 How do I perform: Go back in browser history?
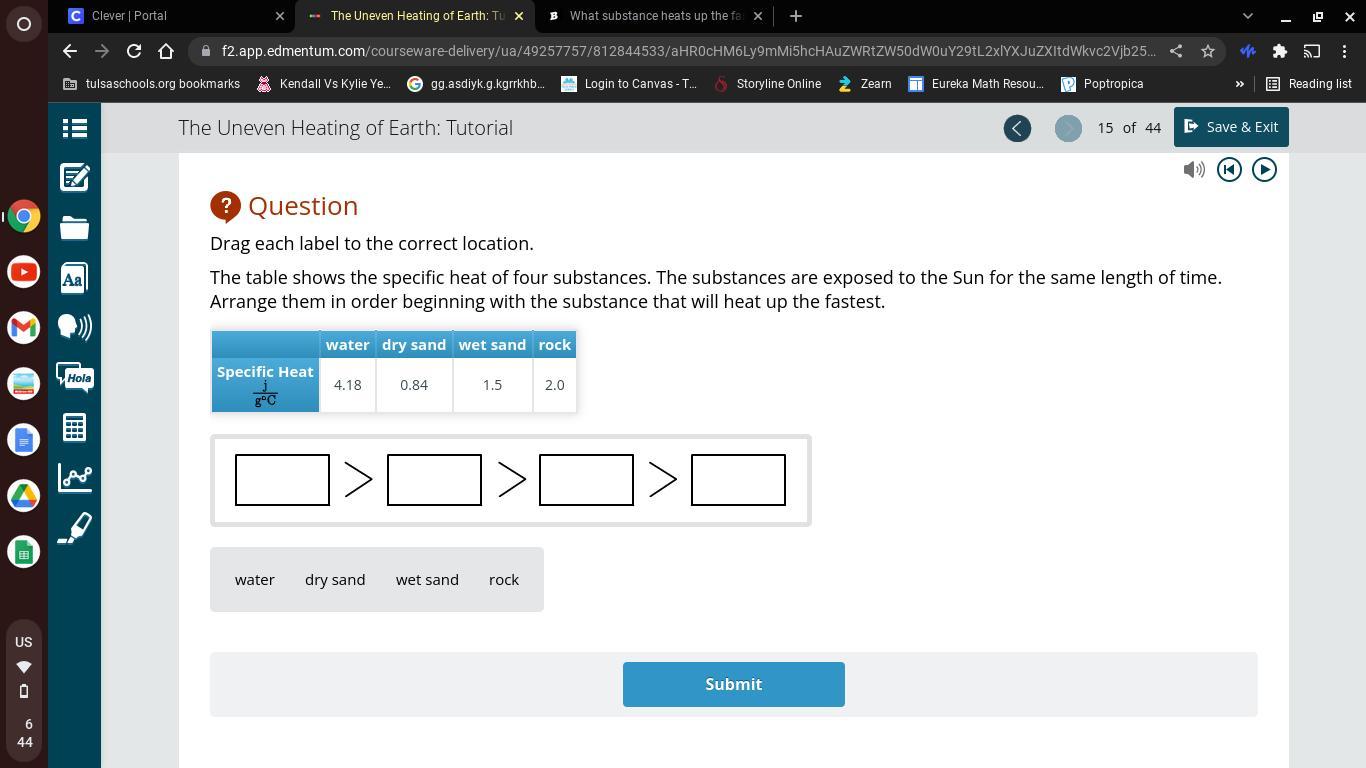(69, 51)
